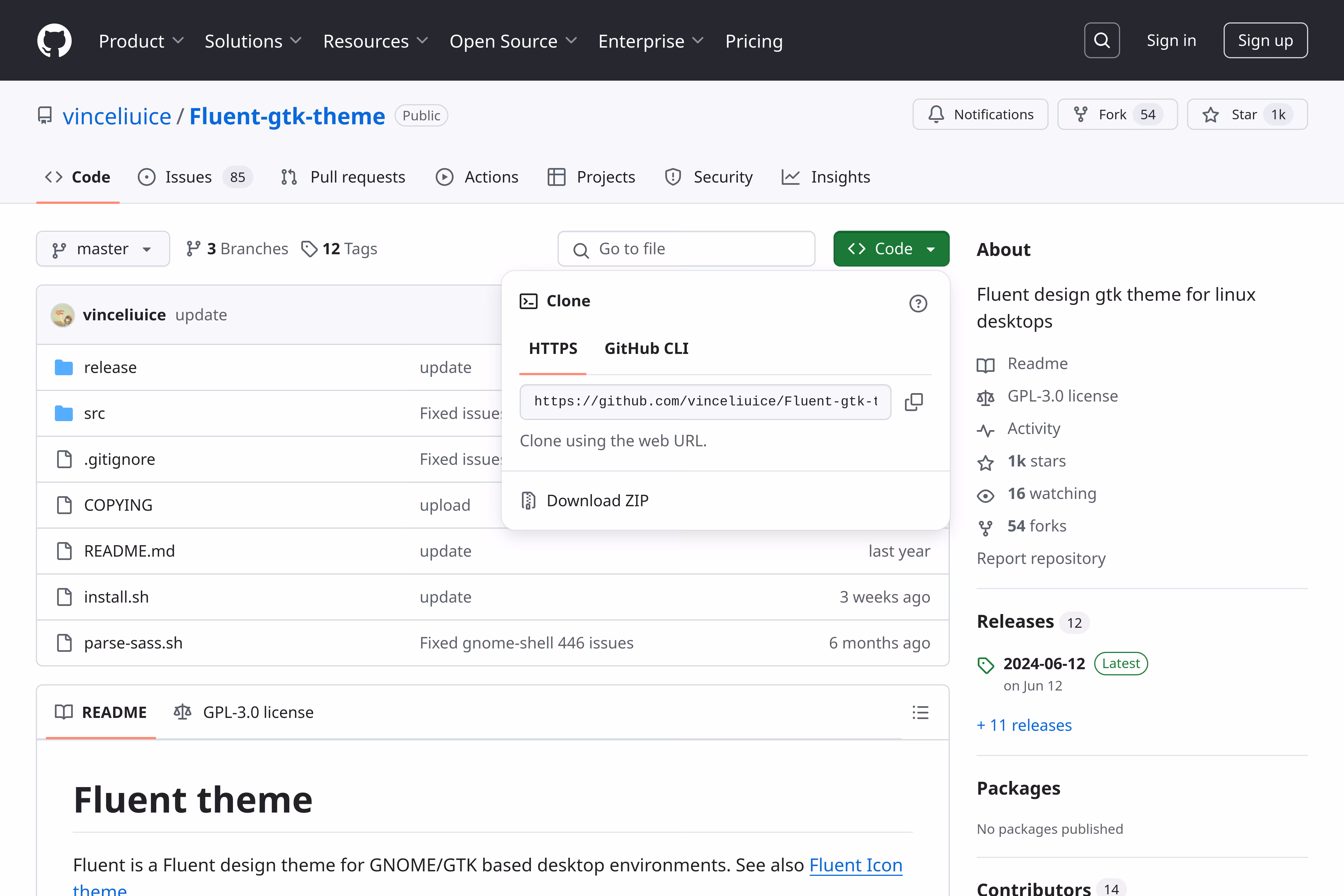The image size is (1344, 896).
Task: Expand the Product menu in header
Action: 141,41
